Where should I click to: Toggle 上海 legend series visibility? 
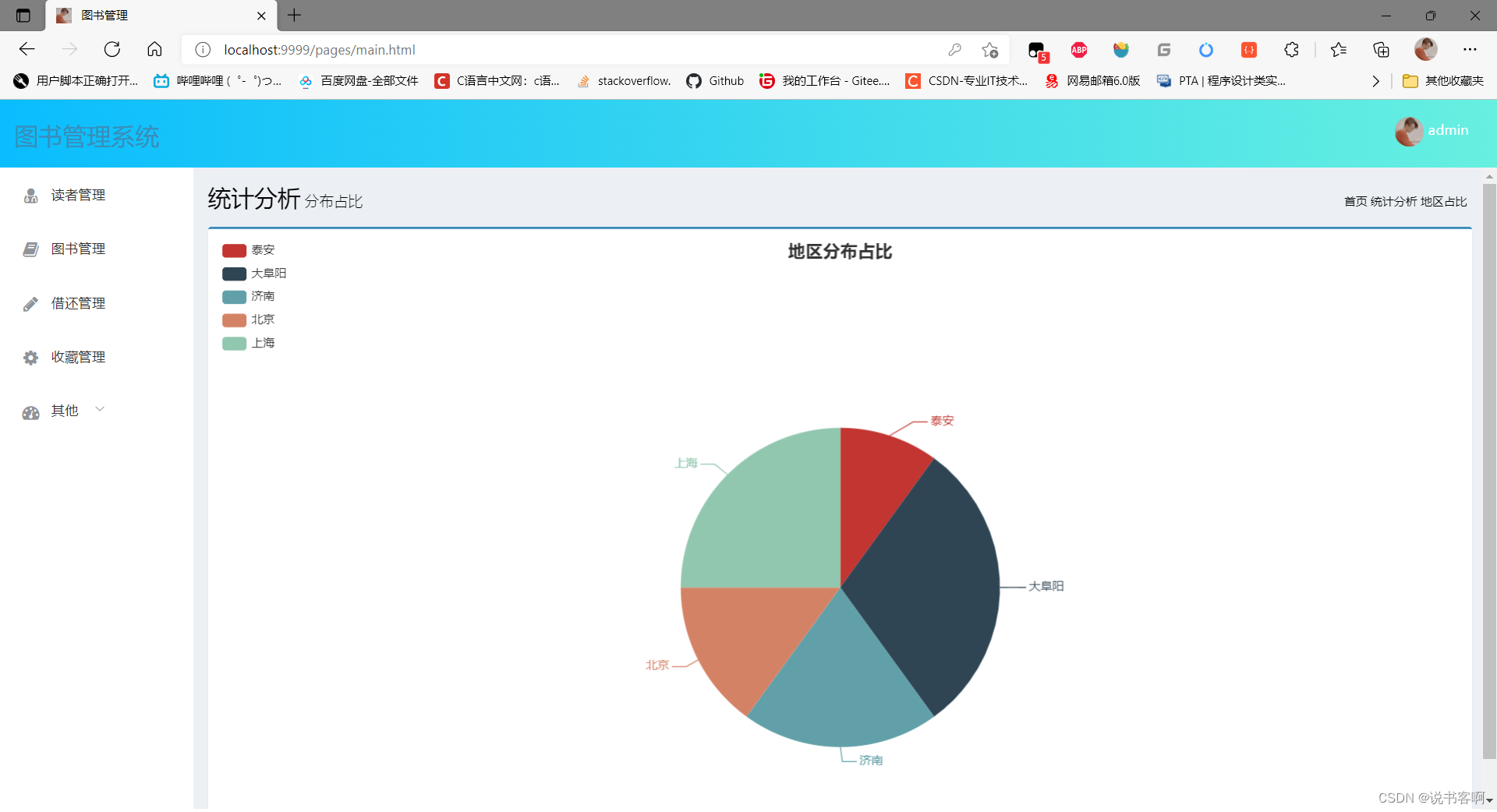point(248,343)
